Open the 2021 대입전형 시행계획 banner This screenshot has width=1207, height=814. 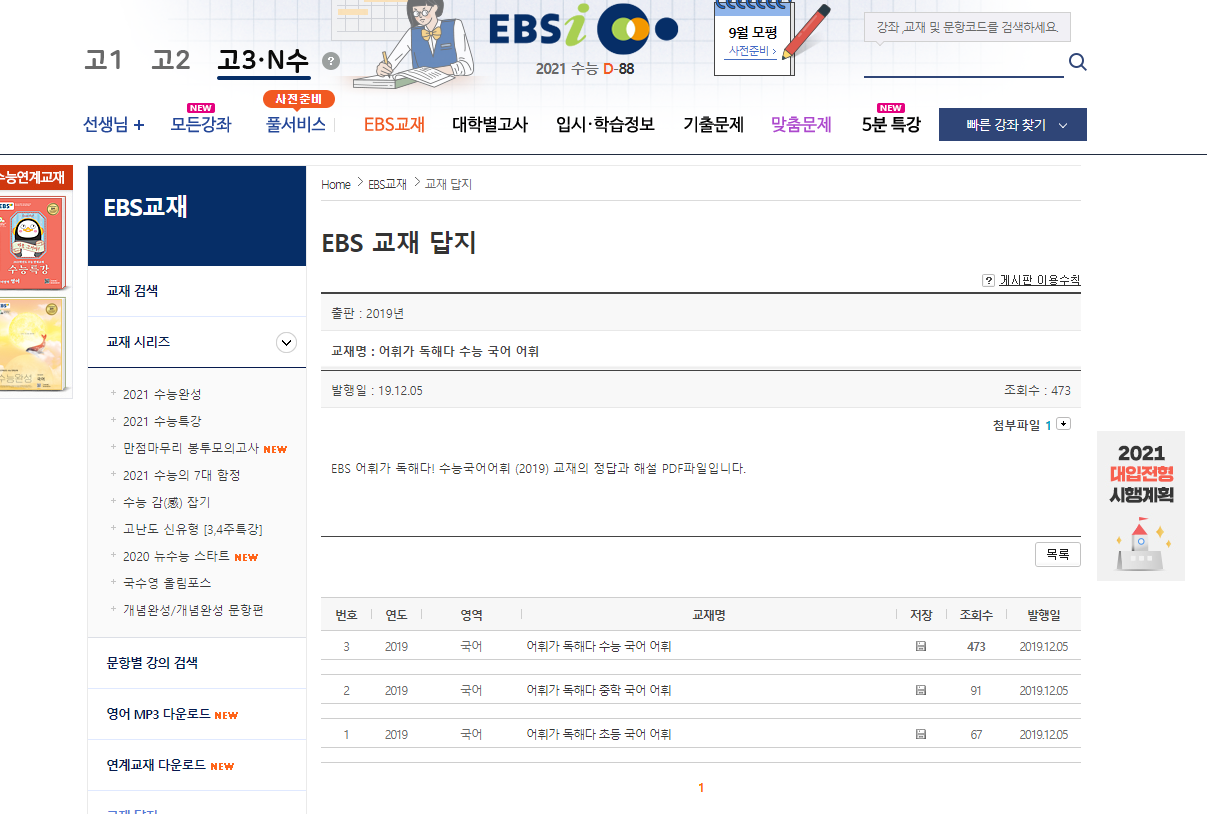(x=1141, y=506)
